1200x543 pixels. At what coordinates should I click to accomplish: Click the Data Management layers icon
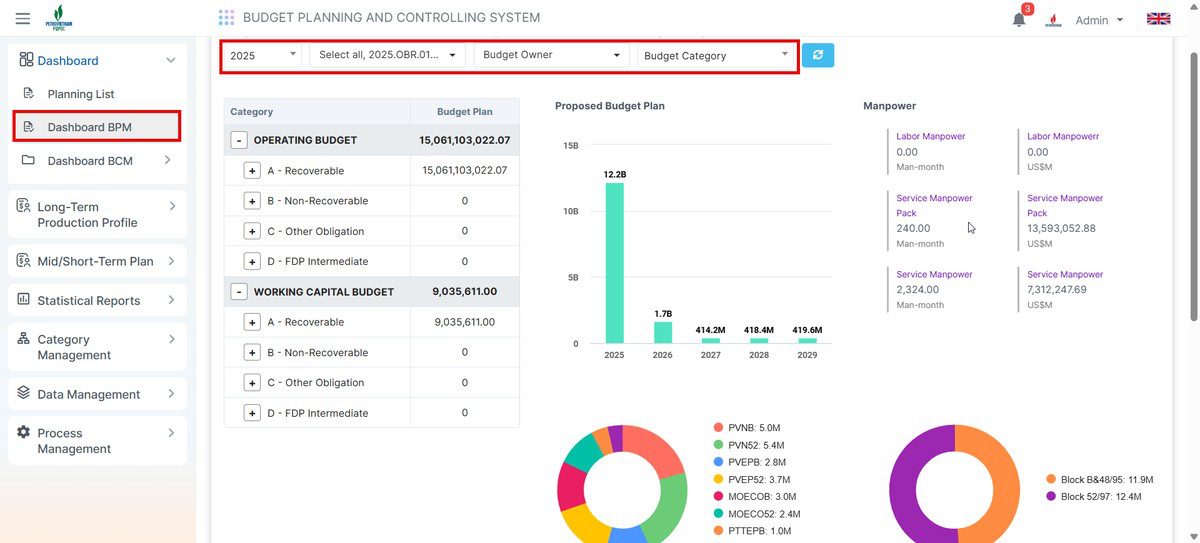point(23,394)
